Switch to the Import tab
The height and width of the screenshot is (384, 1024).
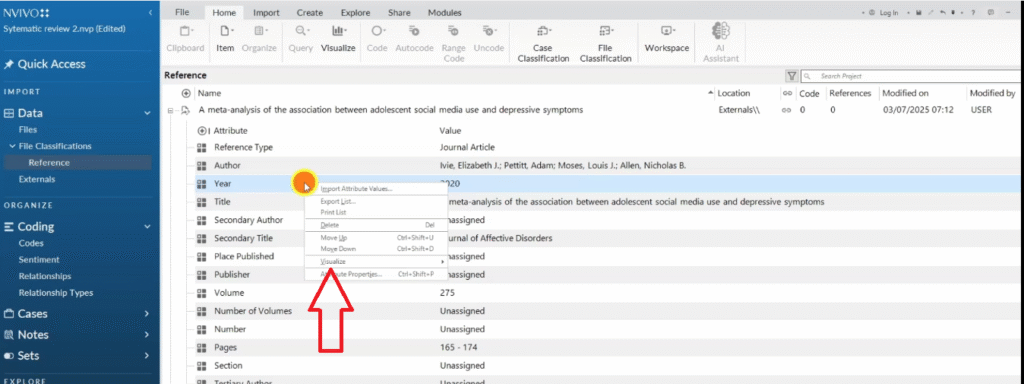click(266, 12)
